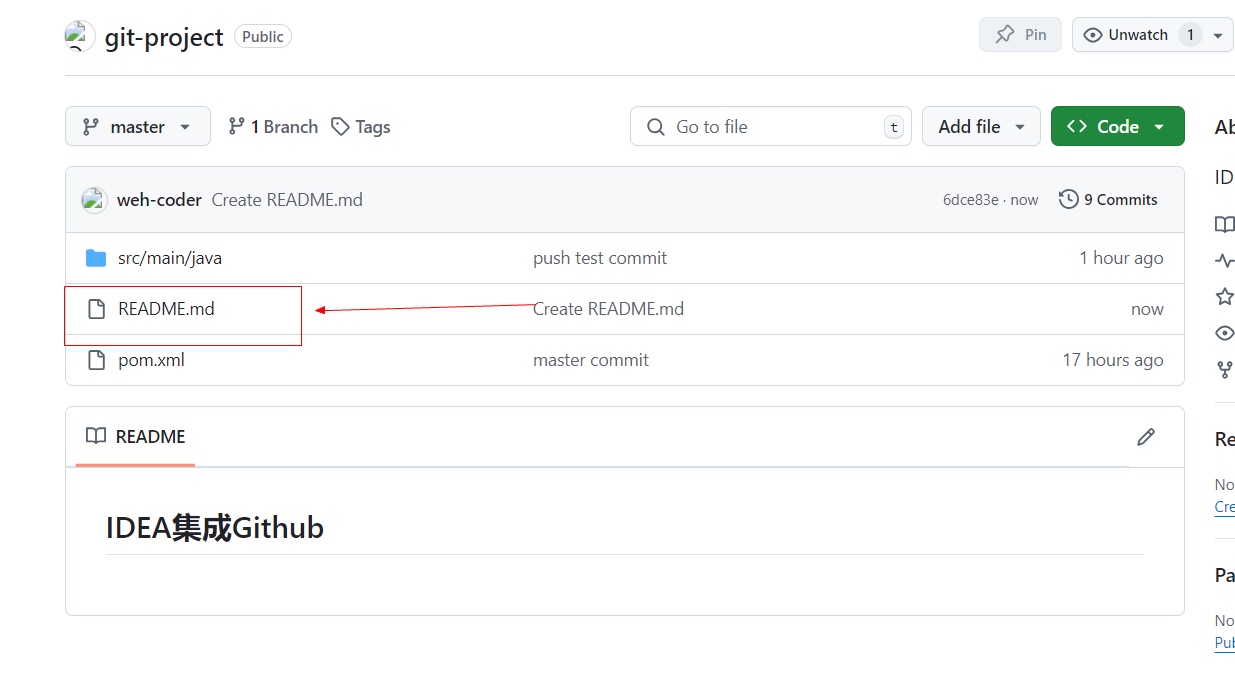Click the Readme book icon in About sidebar
The width and height of the screenshot is (1235, 673).
coord(1225,224)
